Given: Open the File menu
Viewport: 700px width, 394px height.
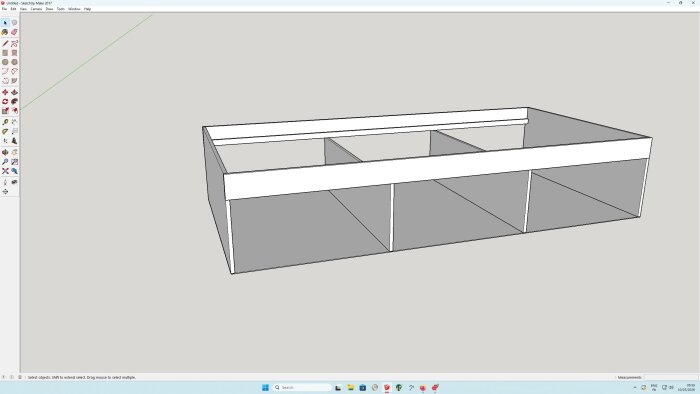Looking at the screenshot, I should tap(4, 9).
